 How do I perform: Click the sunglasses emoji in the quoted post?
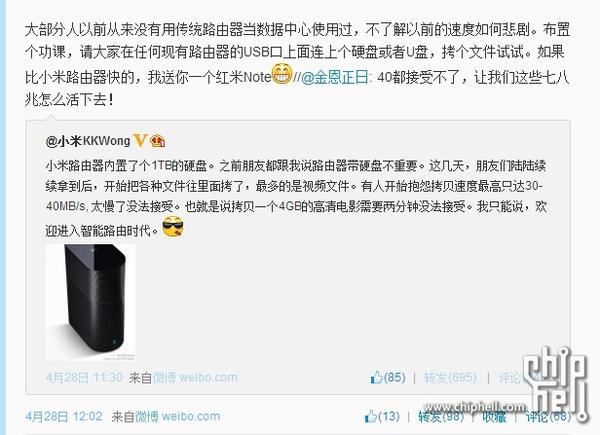point(173,226)
